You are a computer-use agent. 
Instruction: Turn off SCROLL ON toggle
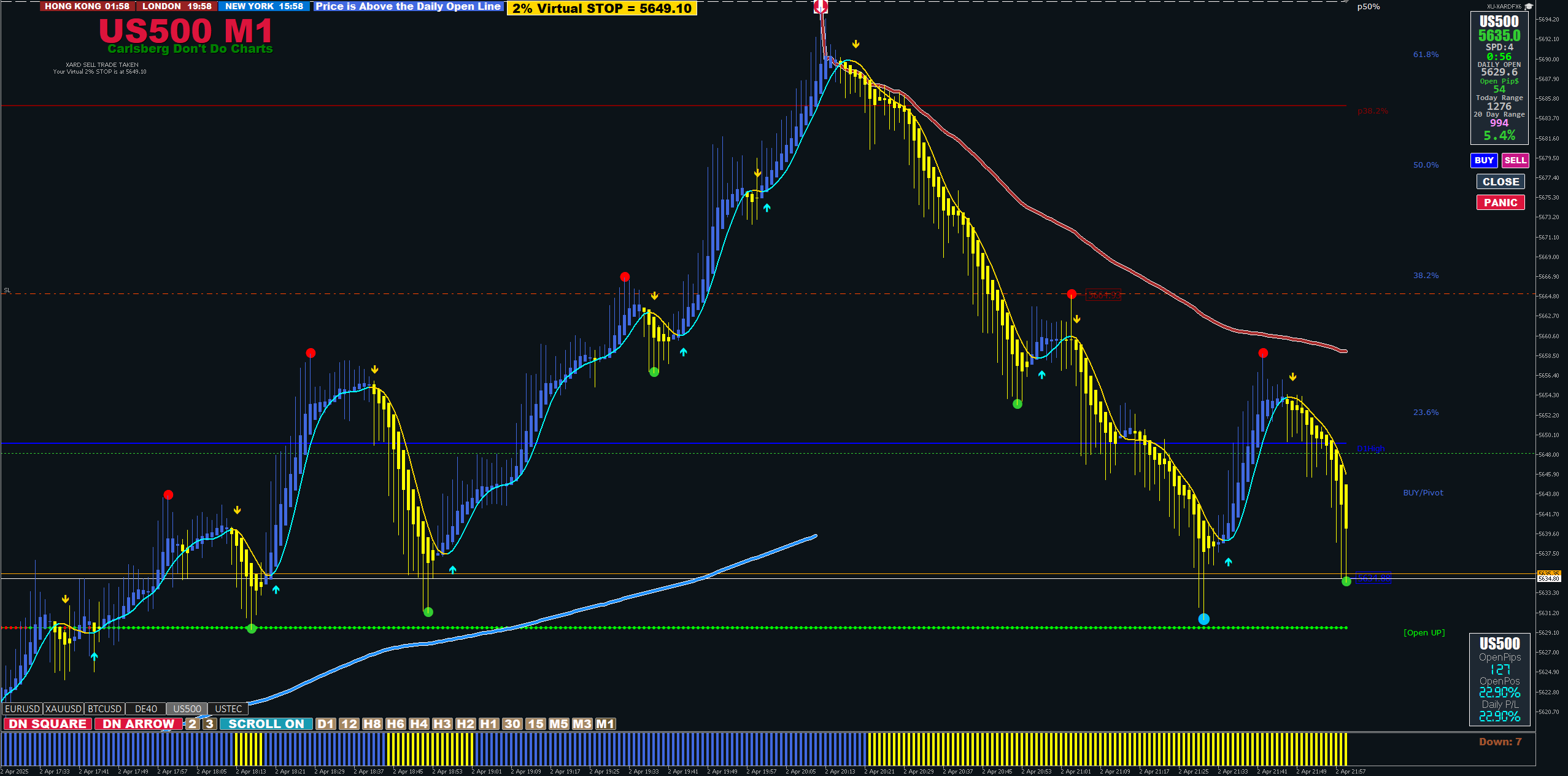coord(266,724)
